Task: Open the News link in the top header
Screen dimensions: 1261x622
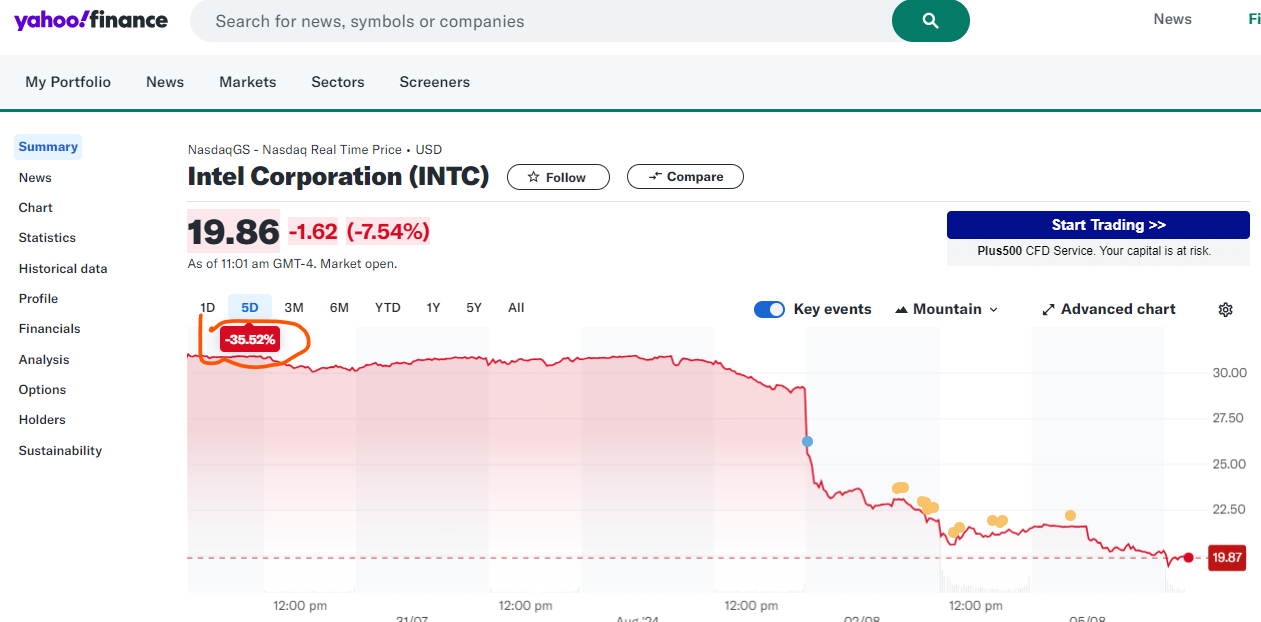Action: (1172, 19)
